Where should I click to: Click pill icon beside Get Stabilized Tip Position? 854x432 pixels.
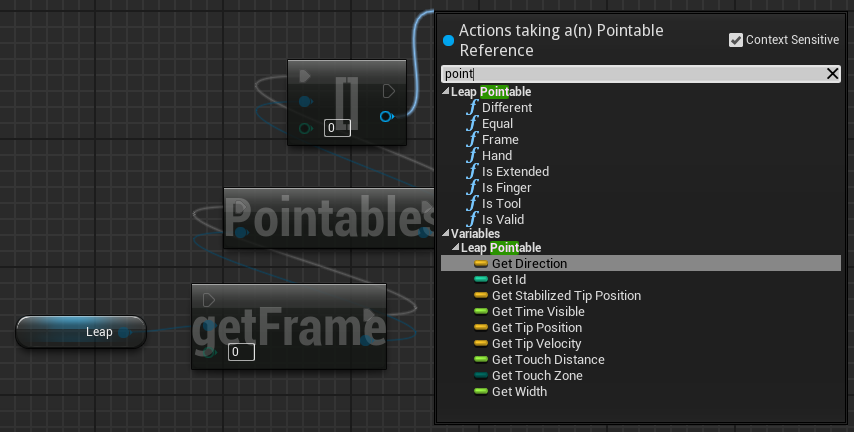pos(481,295)
